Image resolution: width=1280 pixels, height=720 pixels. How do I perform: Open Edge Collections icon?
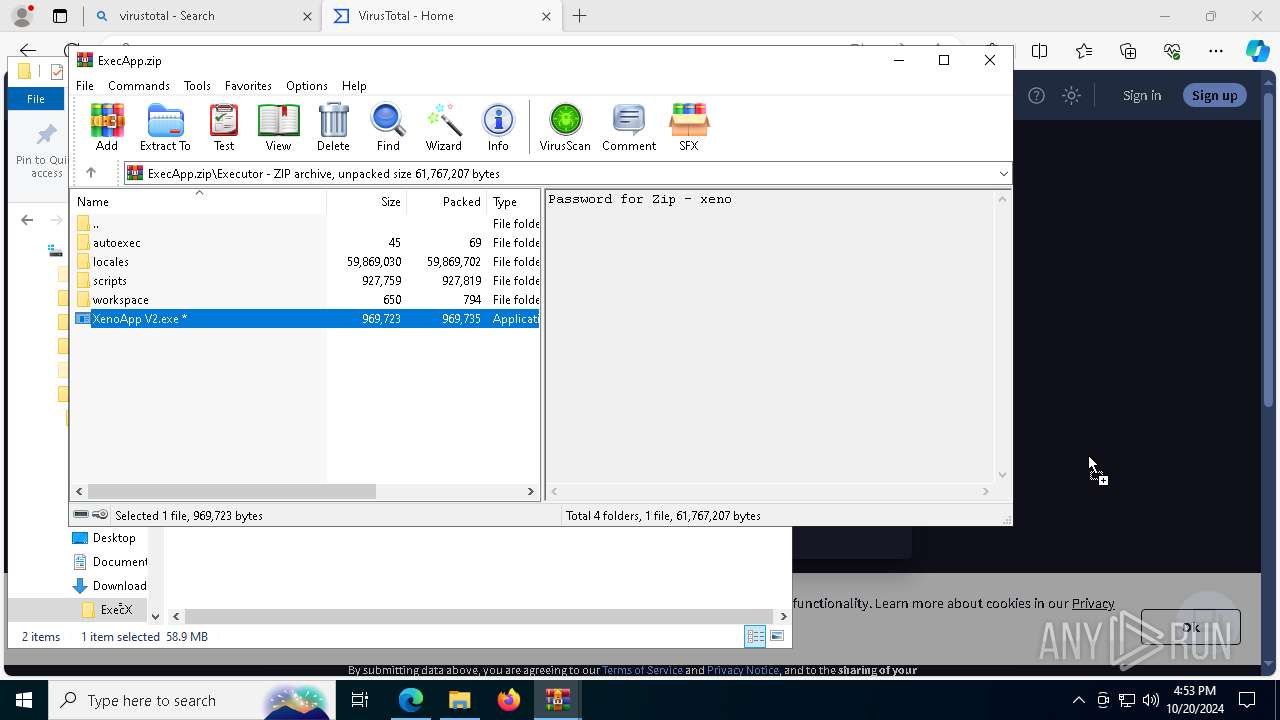click(1128, 51)
